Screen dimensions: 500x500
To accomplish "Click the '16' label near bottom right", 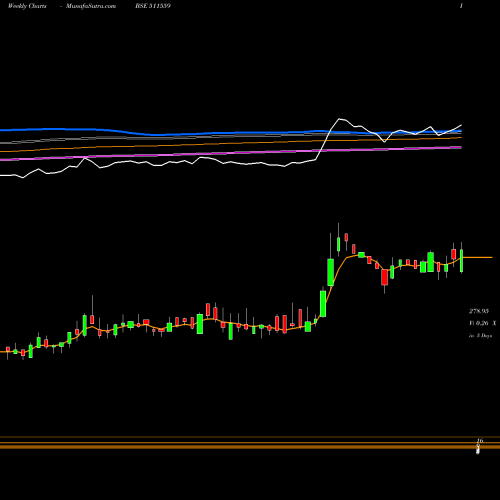I will click(480, 441).
